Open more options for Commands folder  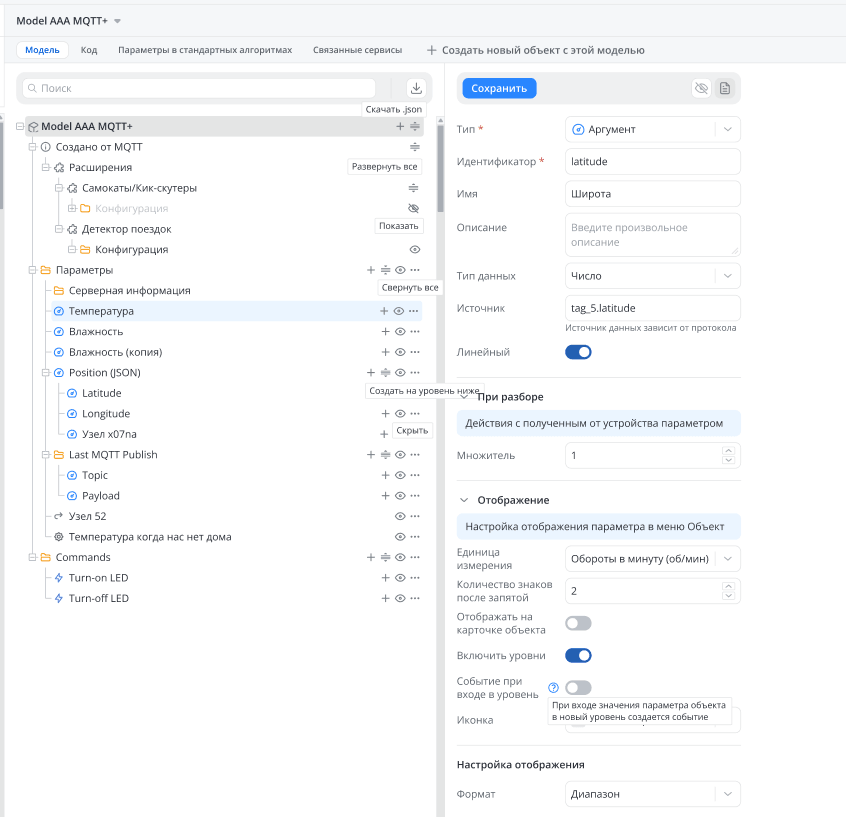click(x=414, y=558)
